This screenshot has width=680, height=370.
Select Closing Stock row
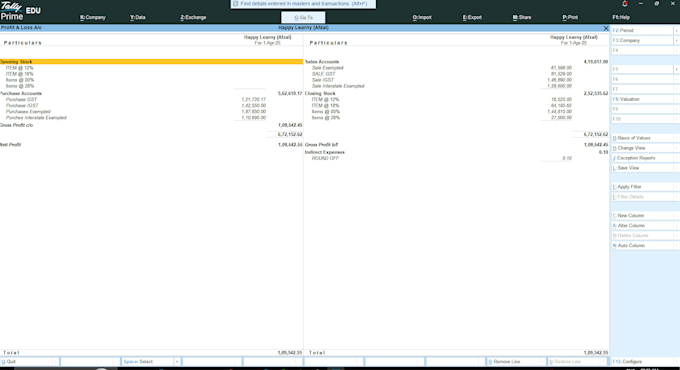[x=457, y=93]
